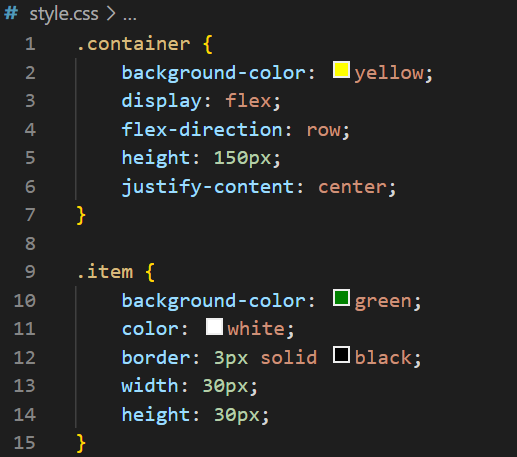This screenshot has width=517, height=457.
Task: Expand the breadcrumb chevron after style.css
Action: pyautogui.click(x=111, y=14)
